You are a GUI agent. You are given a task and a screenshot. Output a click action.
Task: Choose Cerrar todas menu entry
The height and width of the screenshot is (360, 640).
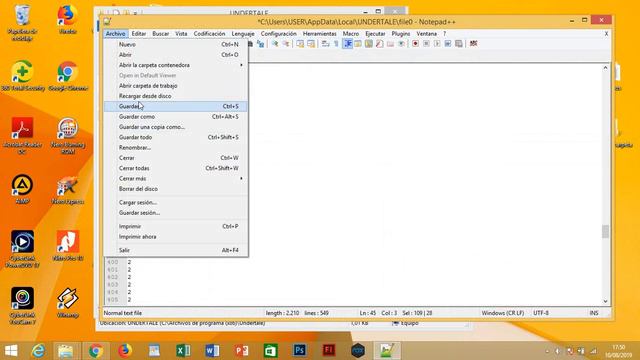point(176,168)
